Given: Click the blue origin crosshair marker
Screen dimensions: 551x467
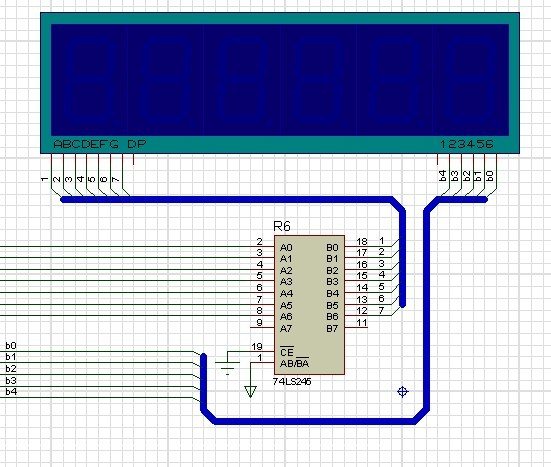Looking at the screenshot, I should click(x=403, y=391).
